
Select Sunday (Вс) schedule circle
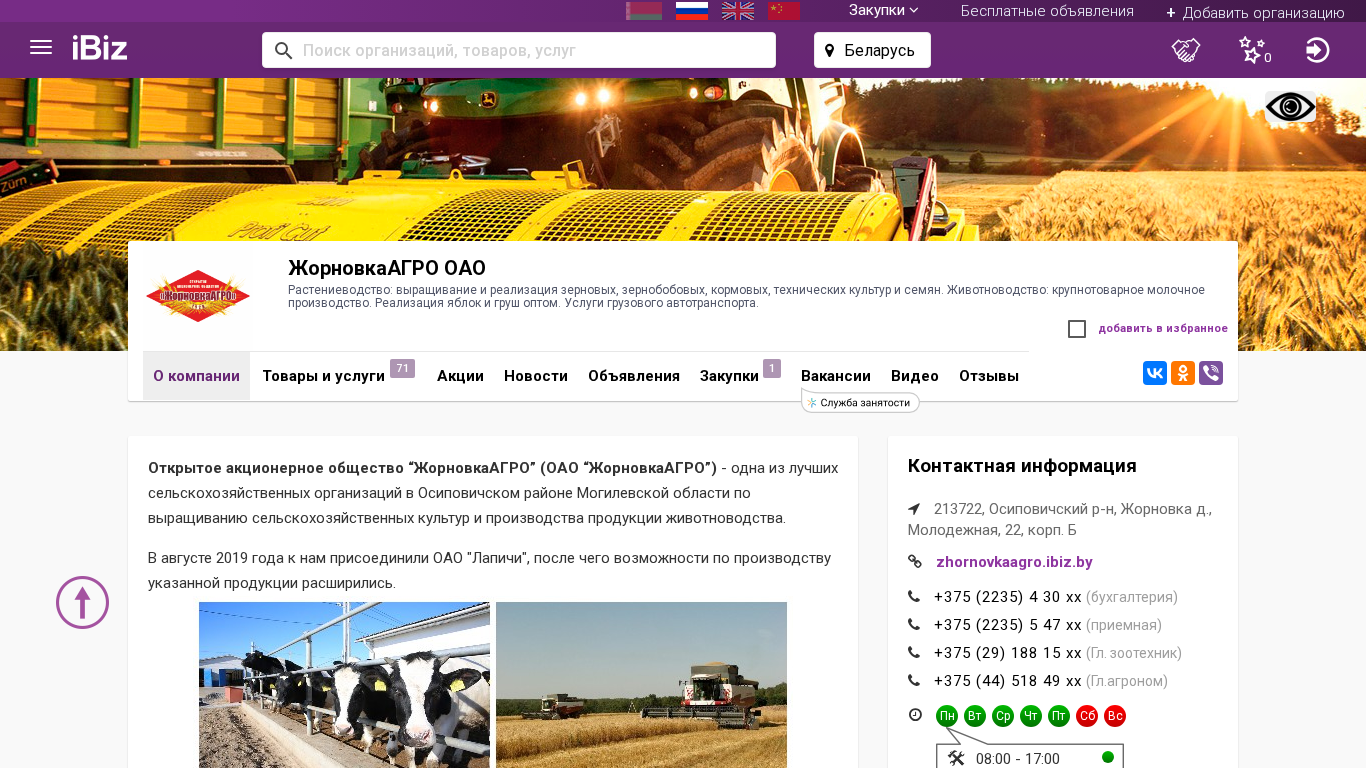[1115, 716]
